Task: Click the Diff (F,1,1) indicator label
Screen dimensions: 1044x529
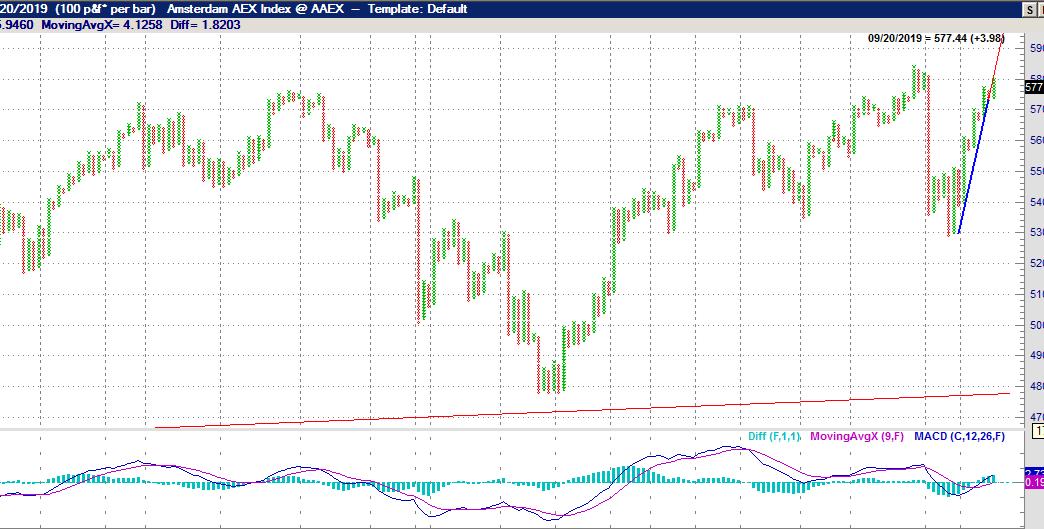Action: click(777, 436)
